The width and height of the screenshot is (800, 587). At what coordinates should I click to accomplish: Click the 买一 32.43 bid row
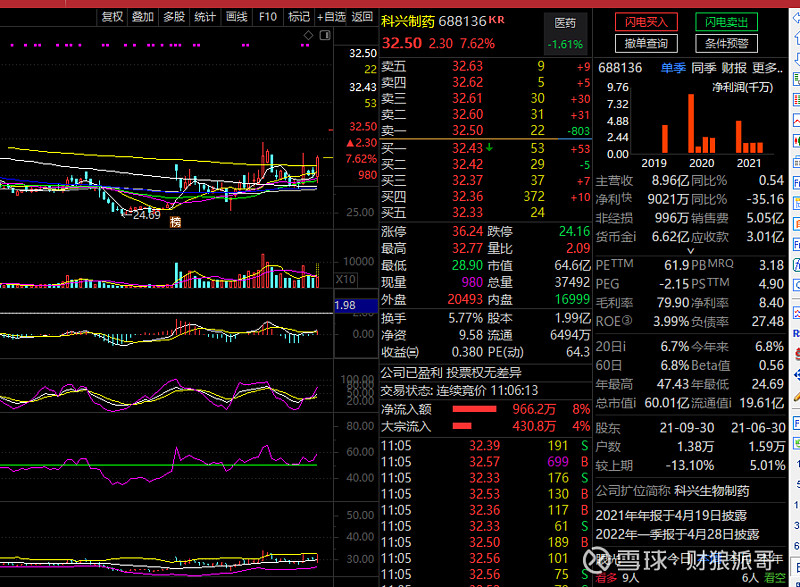[486, 148]
